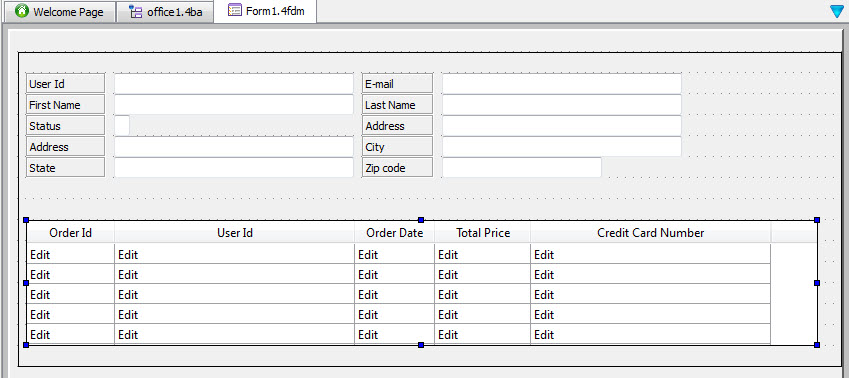849x378 pixels.
Task: Click first-row Edit cell under Credit Card Number
Action: point(651,255)
